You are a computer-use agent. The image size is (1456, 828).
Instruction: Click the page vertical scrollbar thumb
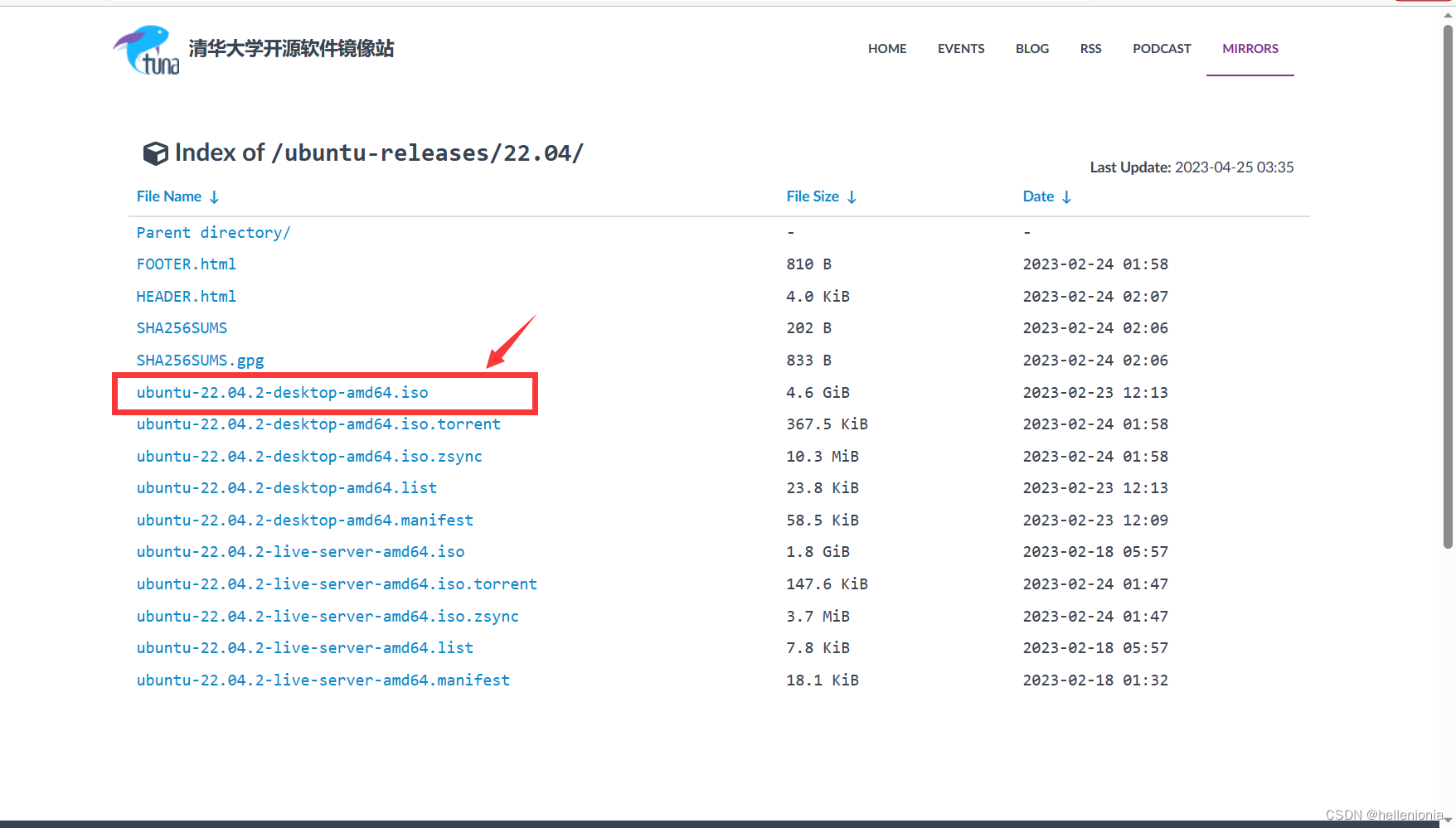coord(1448,287)
